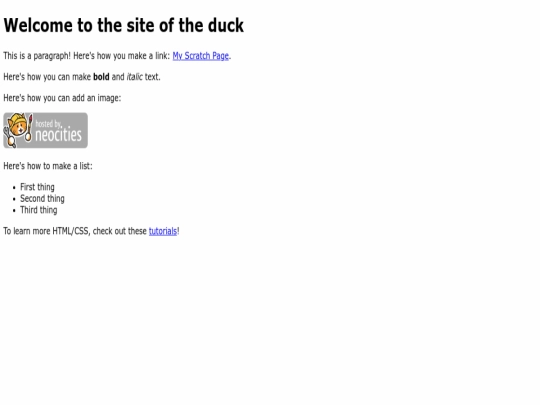The image size is (540, 405).
Task: Click the bullet before "First thing"
Action: (x=14, y=188)
